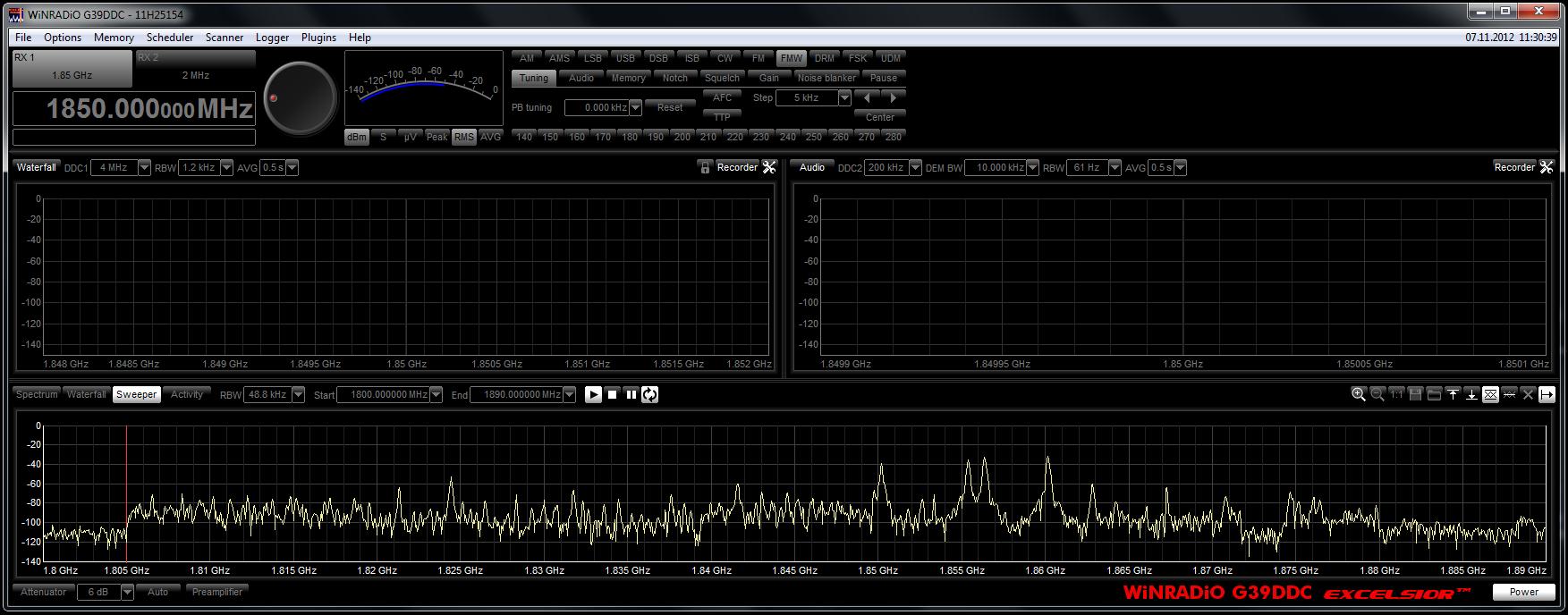The width and height of the screenshot is (1568, 615).
Task: Switch meter to Peak mode
Action: (436, 137)
